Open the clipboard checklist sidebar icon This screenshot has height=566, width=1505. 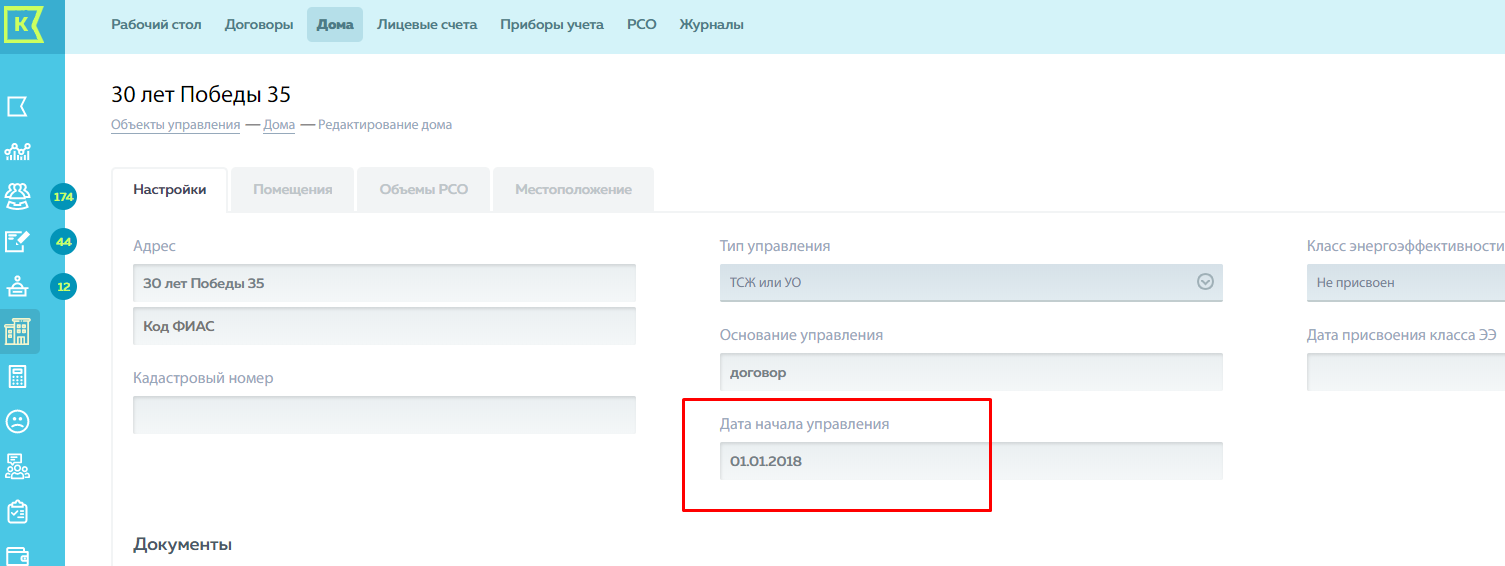pyautogui.click(x=17, y=512)
